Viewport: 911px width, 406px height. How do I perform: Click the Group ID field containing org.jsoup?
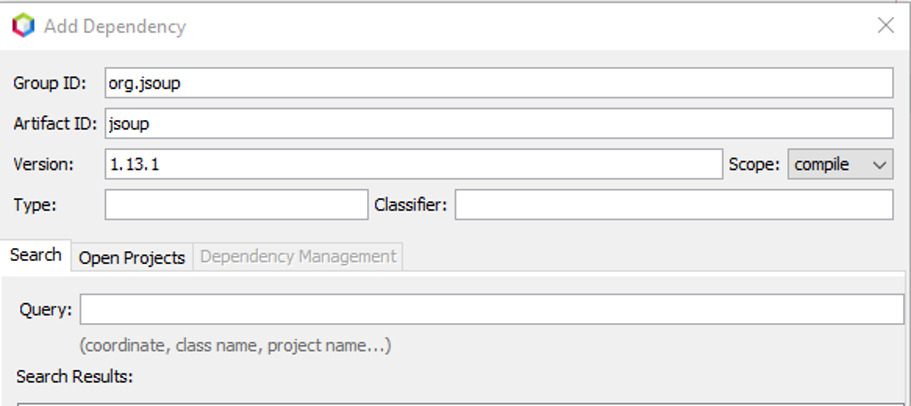(x=498, y=83)
